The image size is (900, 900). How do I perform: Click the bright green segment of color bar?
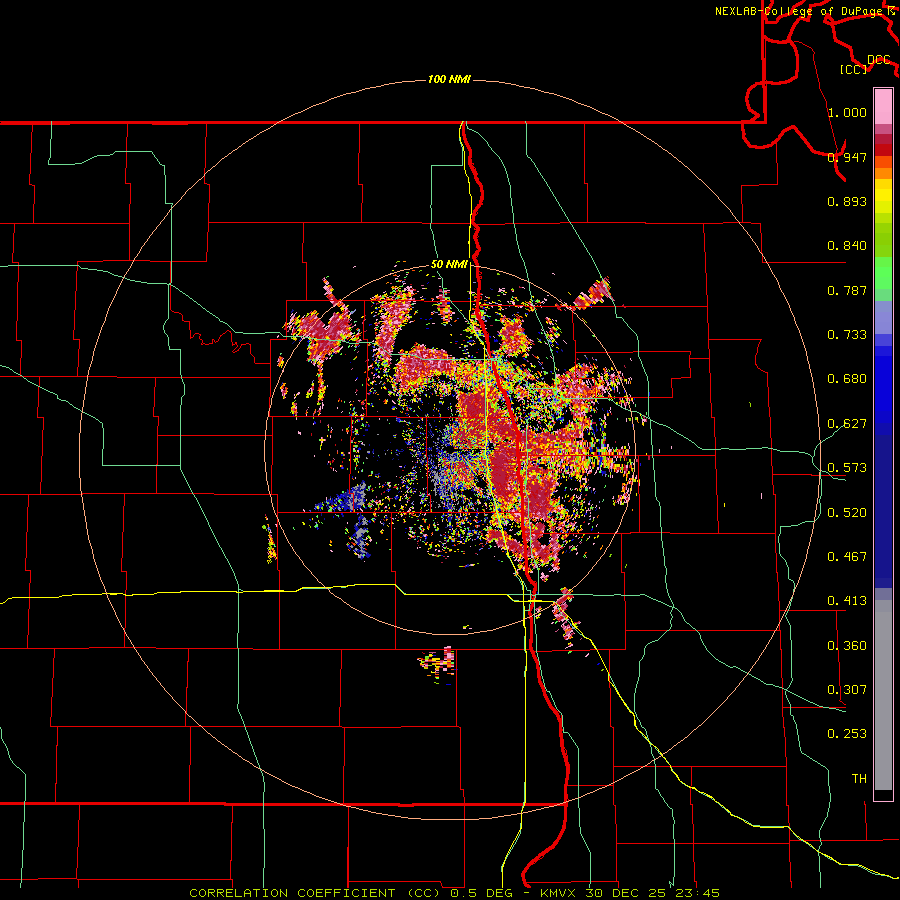(883, 273)
